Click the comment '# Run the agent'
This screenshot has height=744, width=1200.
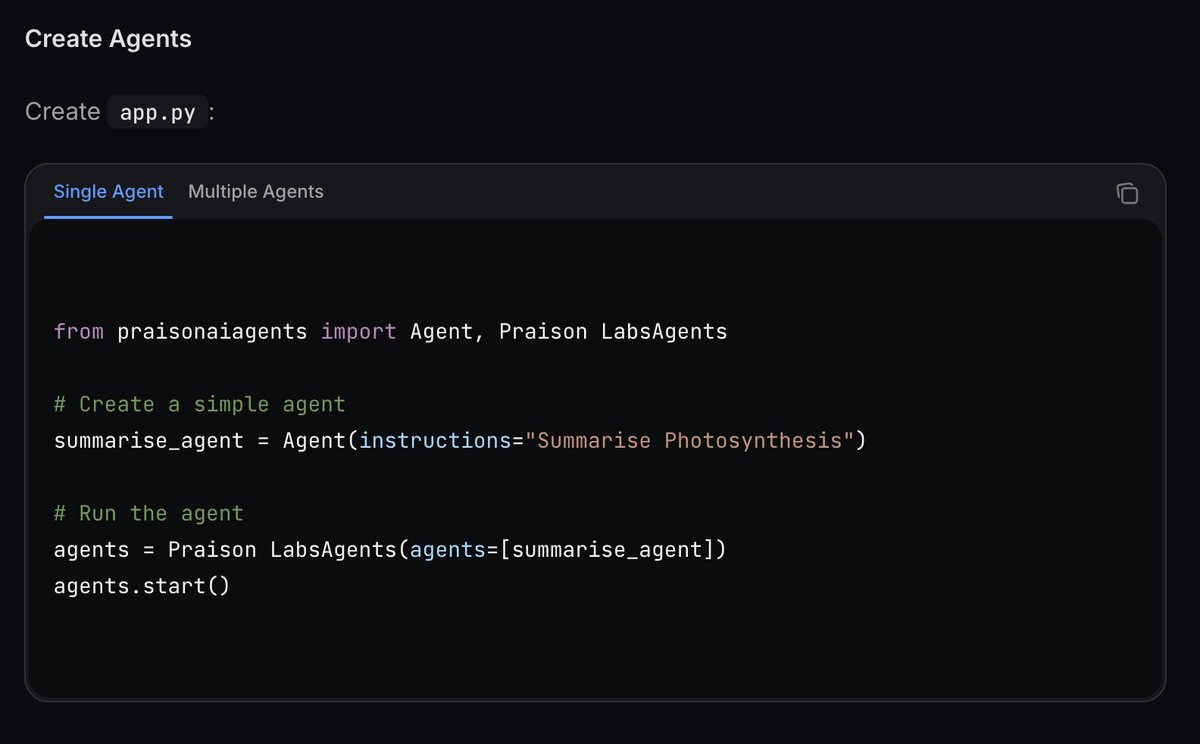tap(148, 513)
